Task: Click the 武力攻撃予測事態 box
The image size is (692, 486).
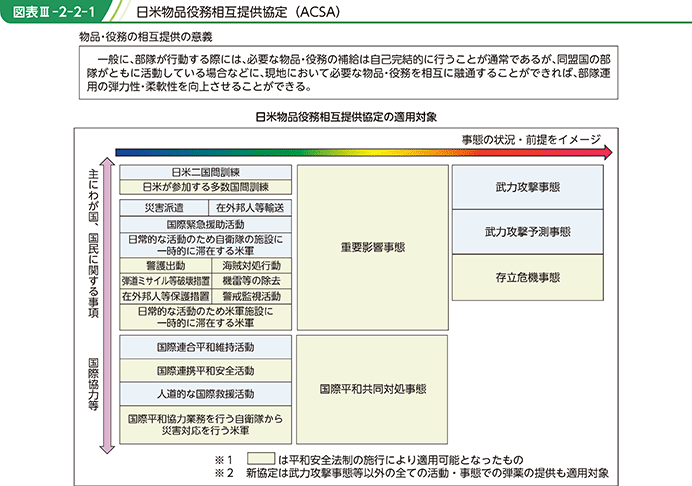Action: 528,232
